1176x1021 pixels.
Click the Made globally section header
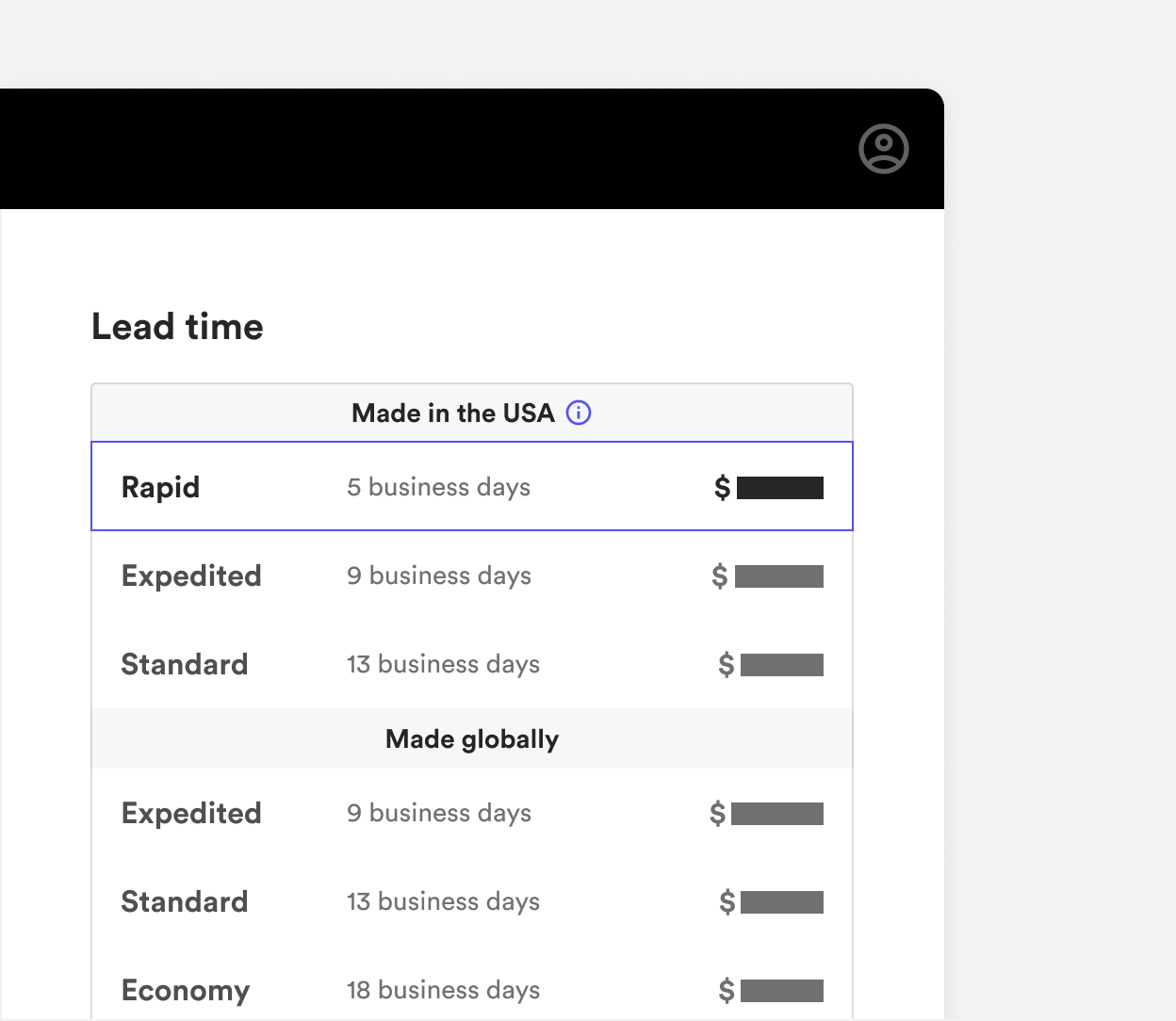click(x=472, y=739)
